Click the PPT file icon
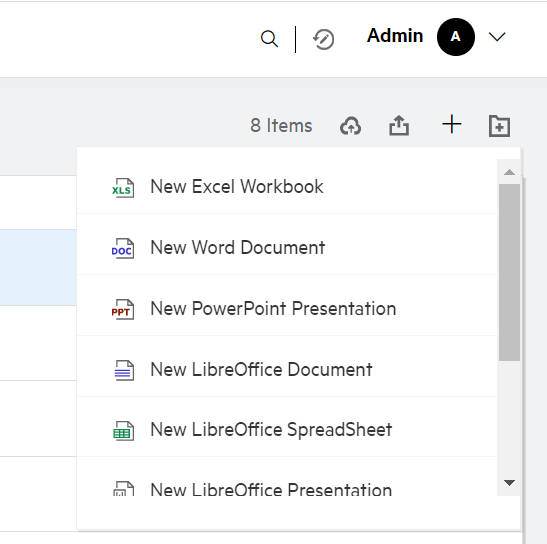This screenshot has width=547, height=544. [x=122, y=310]
